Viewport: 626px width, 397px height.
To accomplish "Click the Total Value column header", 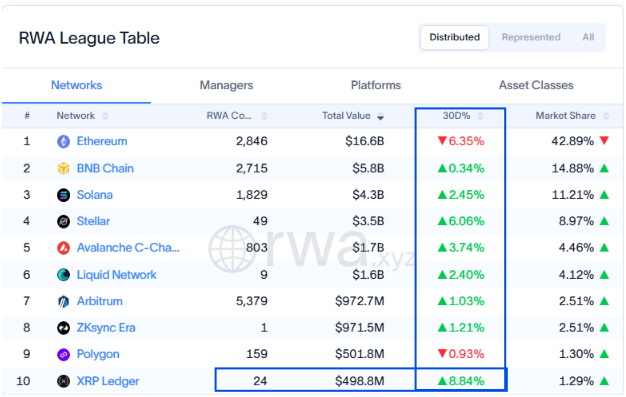I will pos(347,116).
